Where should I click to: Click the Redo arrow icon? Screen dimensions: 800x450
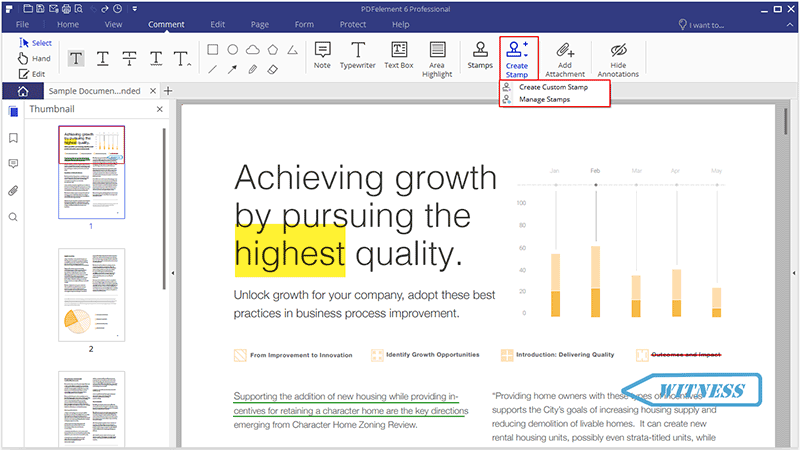105,9
